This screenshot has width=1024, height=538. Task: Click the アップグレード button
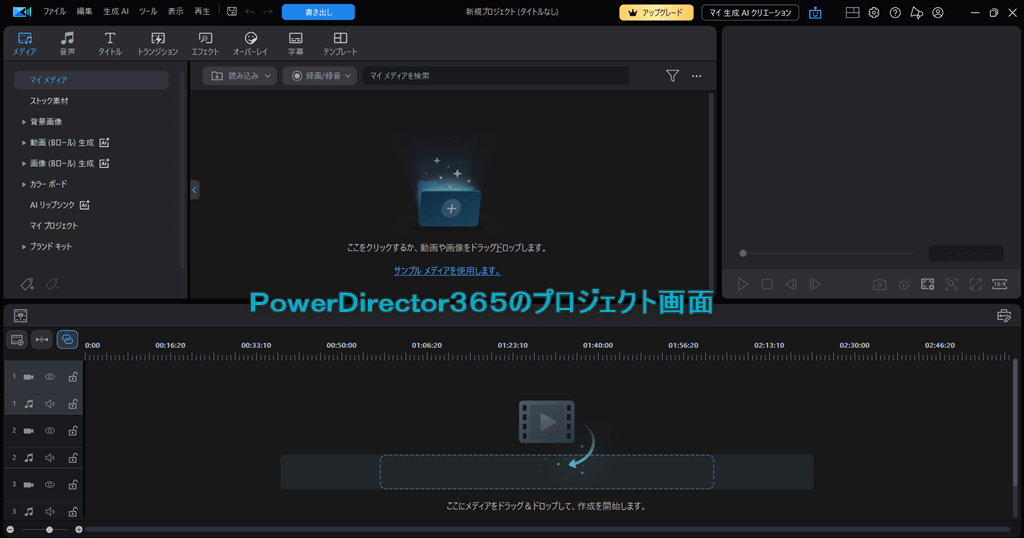pos(656,12)
